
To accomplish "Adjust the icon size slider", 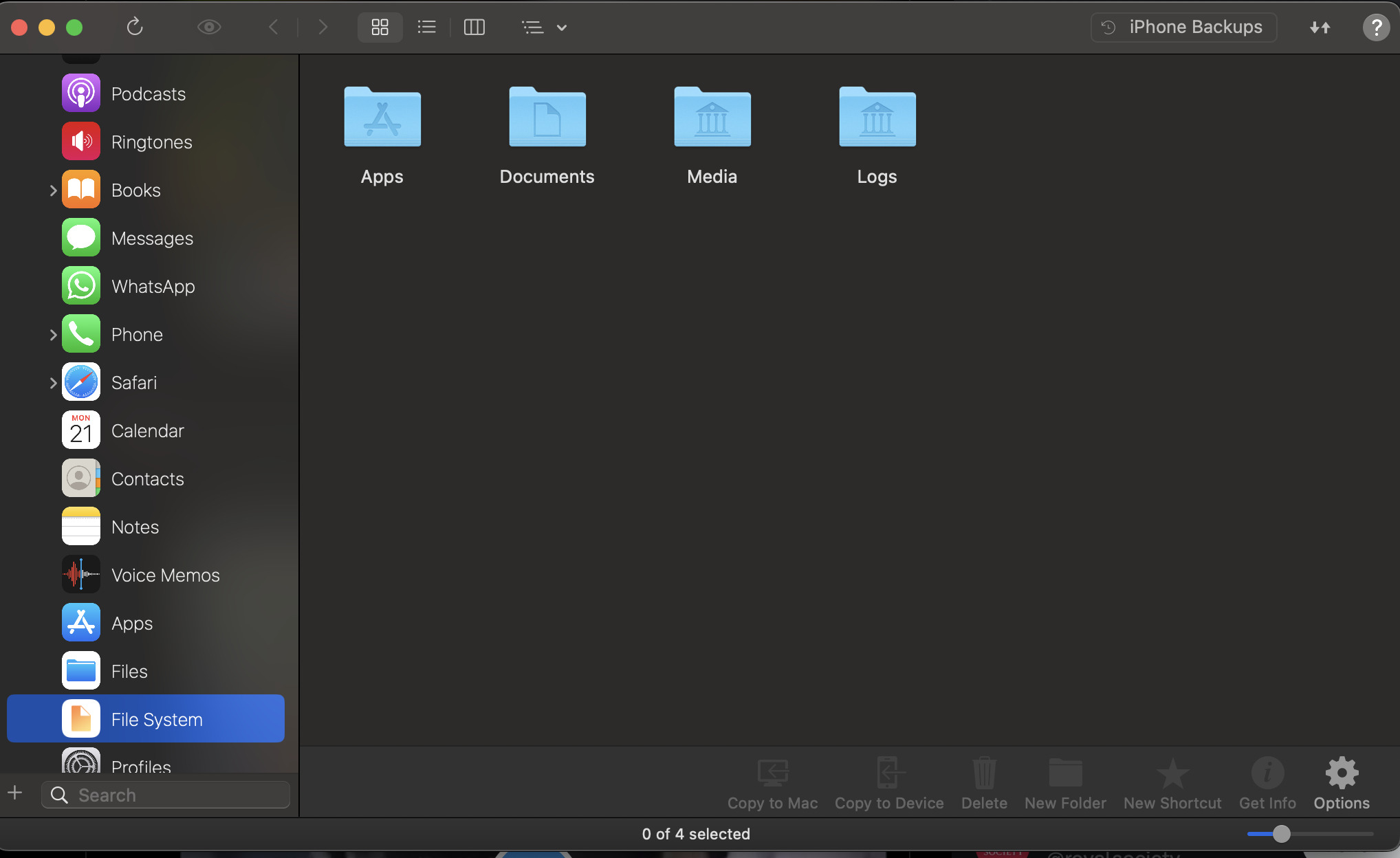I will pyautogui.click(x=1281, y=834).
